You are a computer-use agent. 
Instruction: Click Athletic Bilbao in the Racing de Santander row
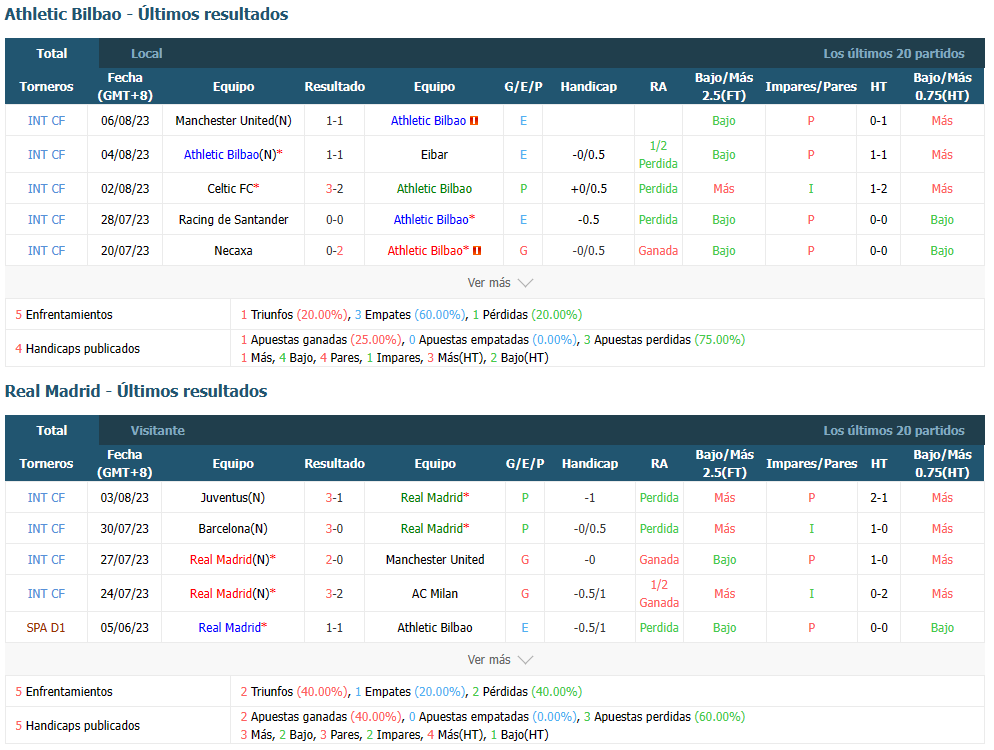click(x=431, y=220)
